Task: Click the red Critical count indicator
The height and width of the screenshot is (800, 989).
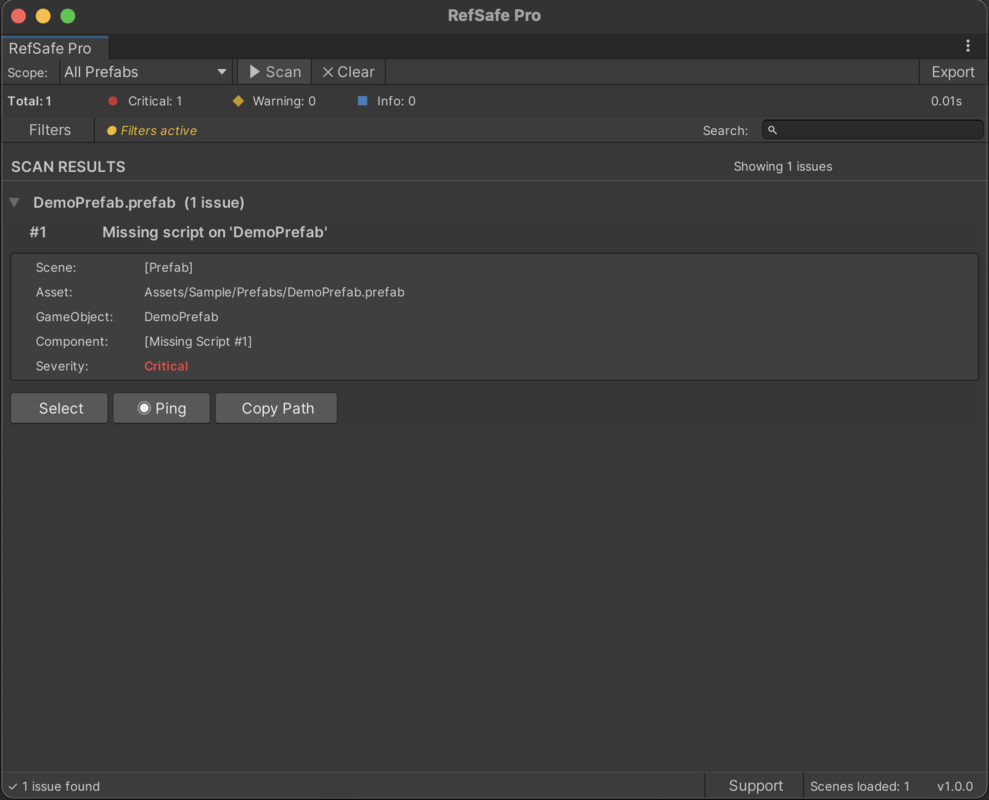Action: [145, 101]
